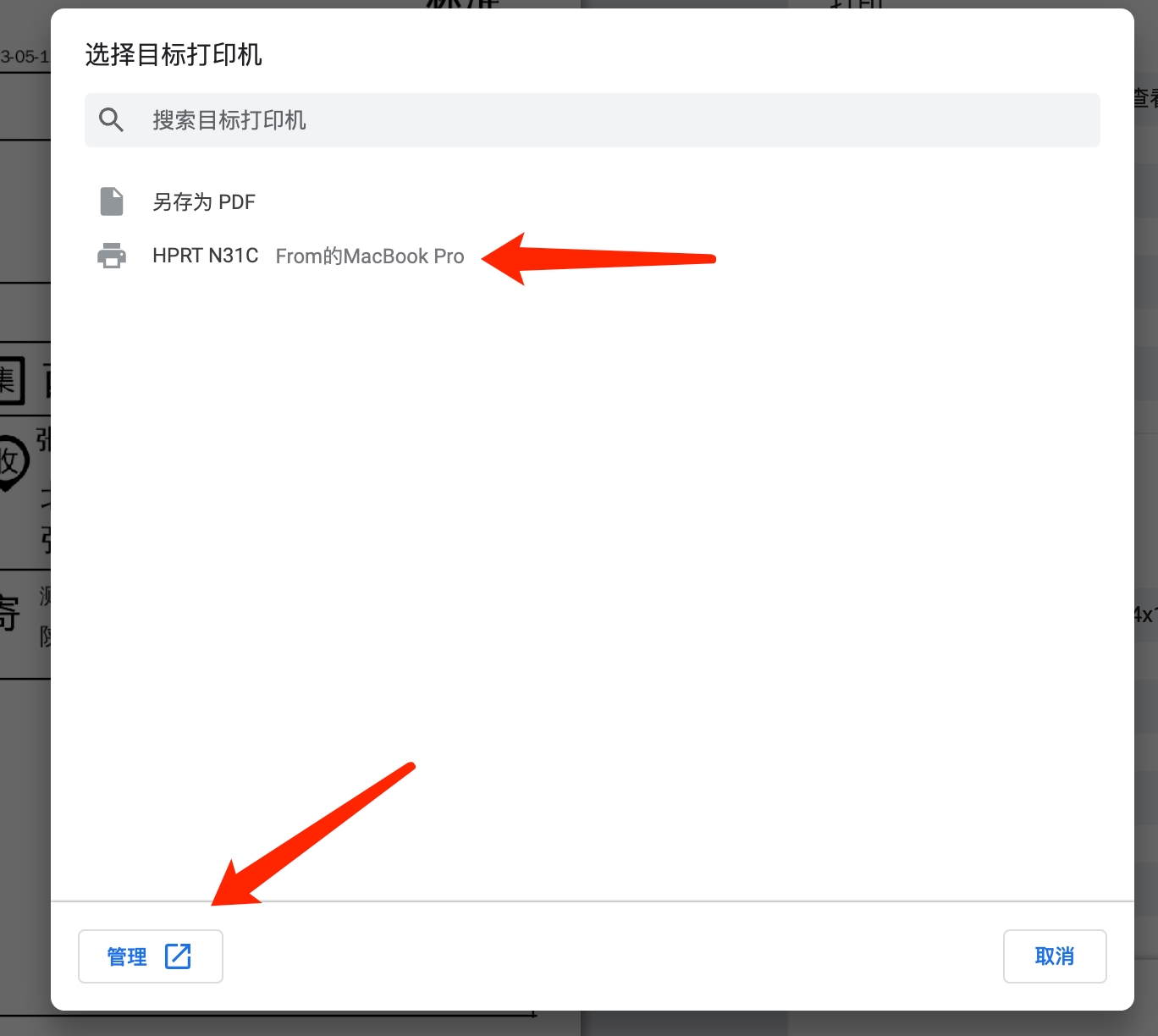Click the red arrow pointing at HPRT N31C
1158x1036 pixels.
point(599,258)
